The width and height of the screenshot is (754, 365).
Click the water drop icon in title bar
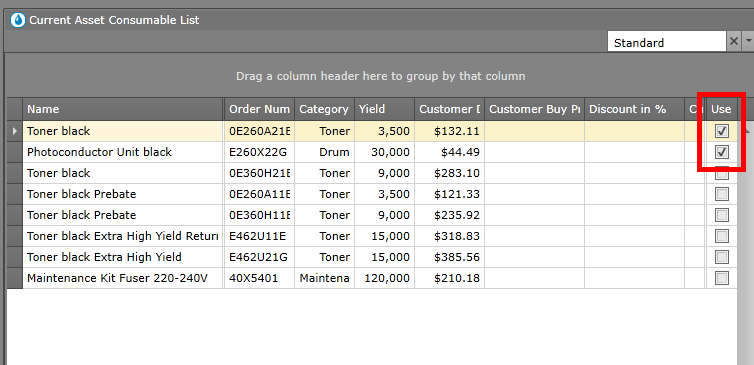click(18, 20)
